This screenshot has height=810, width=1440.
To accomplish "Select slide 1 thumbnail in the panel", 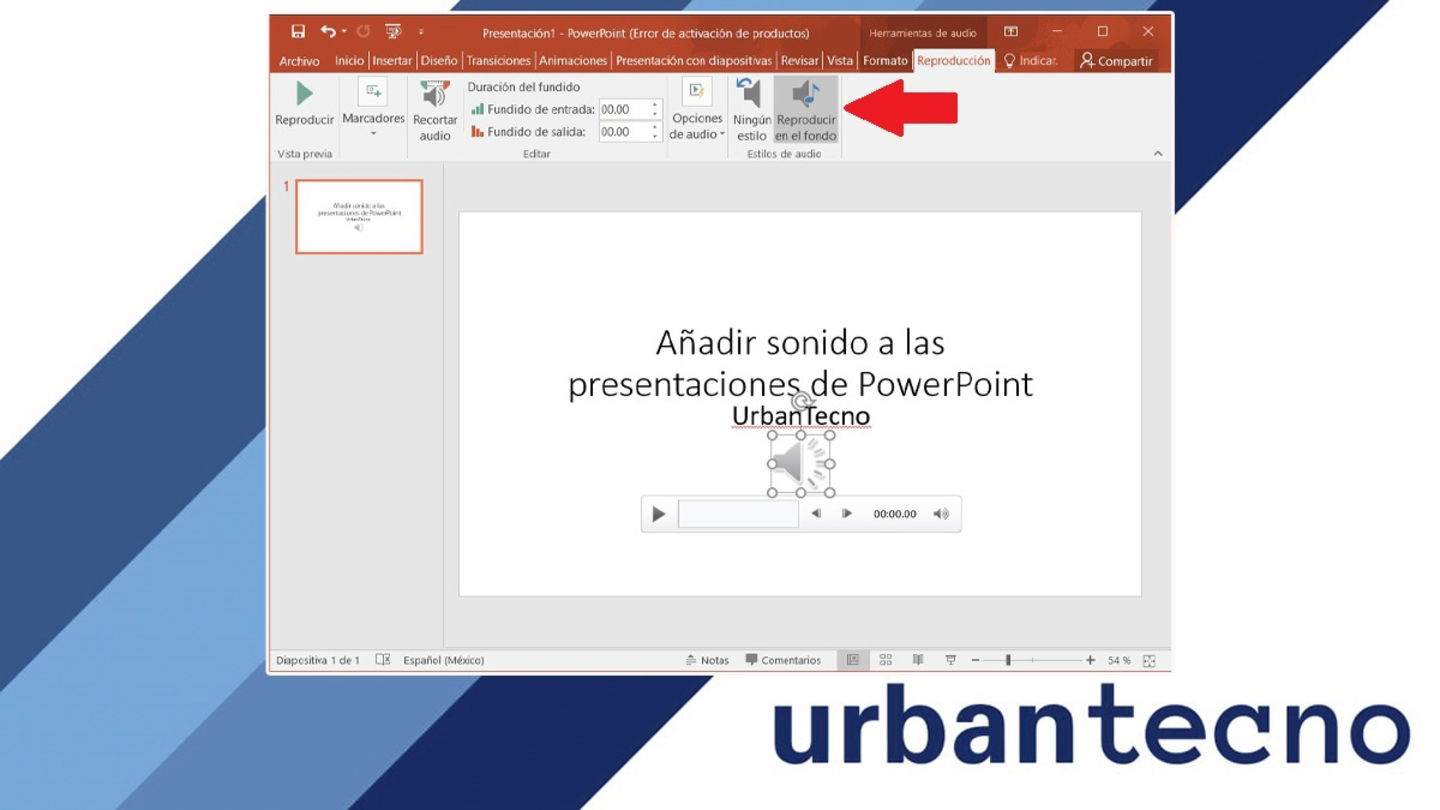I will [x=359, y=217].
